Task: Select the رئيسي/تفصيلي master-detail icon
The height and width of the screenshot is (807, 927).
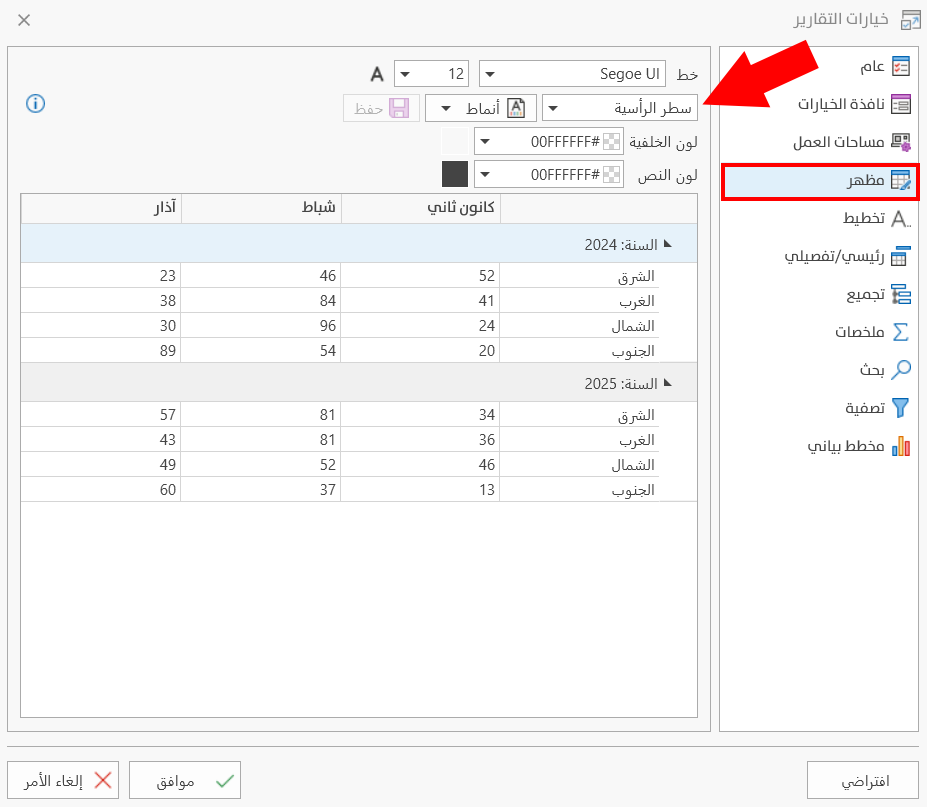Action: (900, 257)
